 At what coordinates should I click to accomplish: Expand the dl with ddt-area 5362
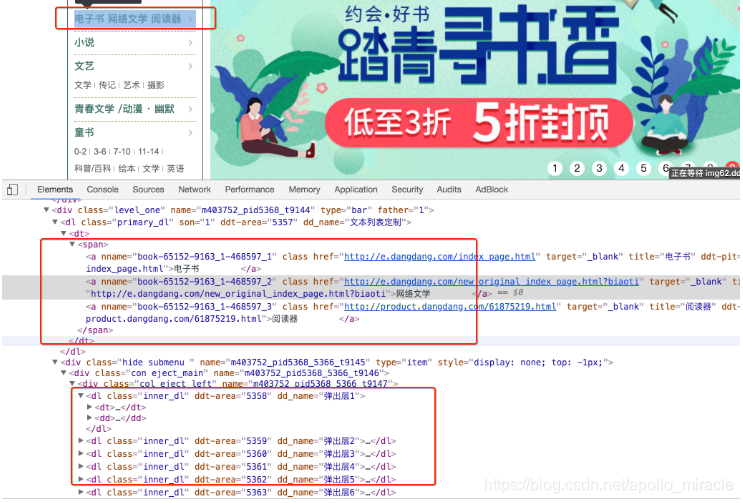click(81, 479)
